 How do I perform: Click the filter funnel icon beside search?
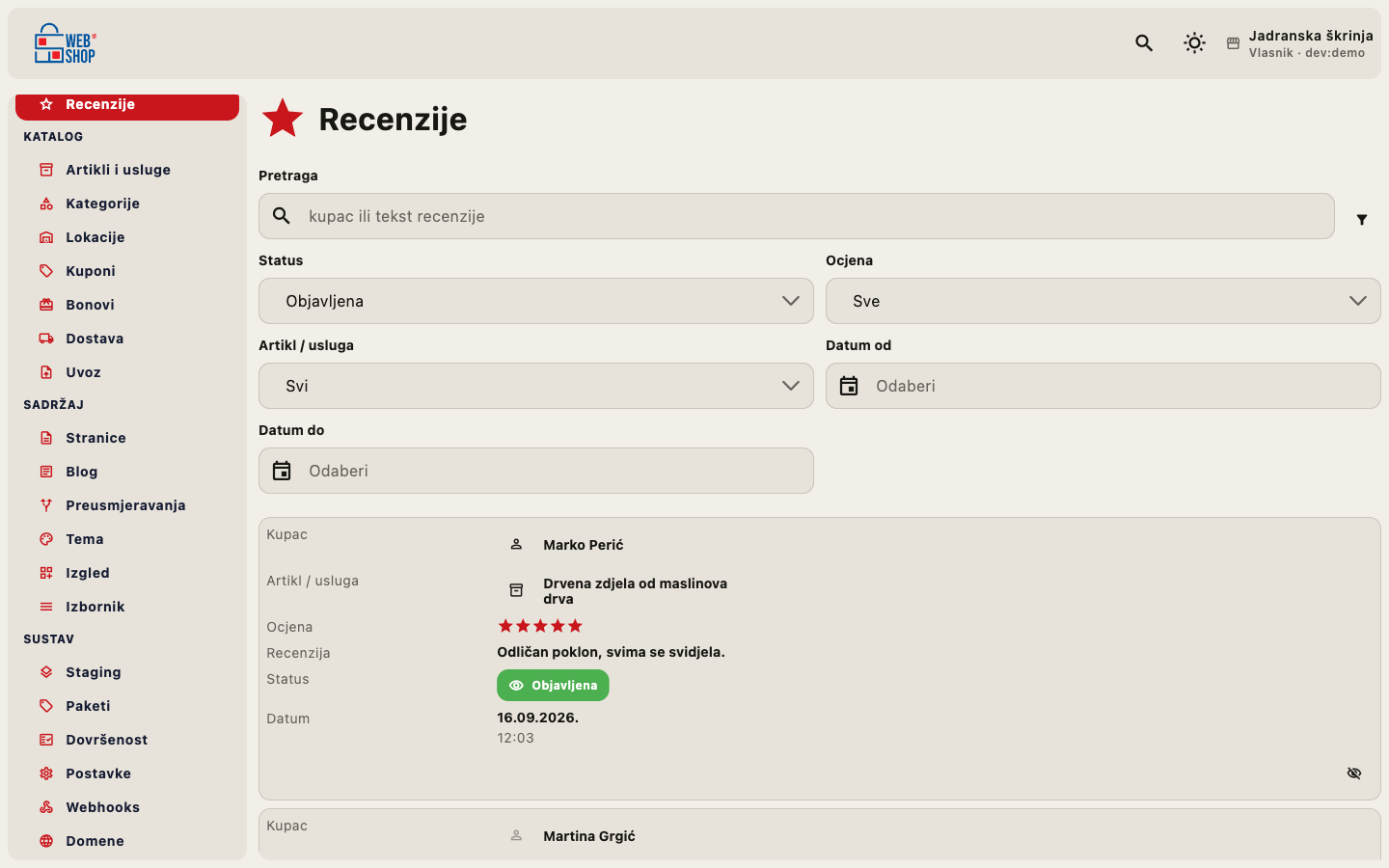[x=1362, y=220]
